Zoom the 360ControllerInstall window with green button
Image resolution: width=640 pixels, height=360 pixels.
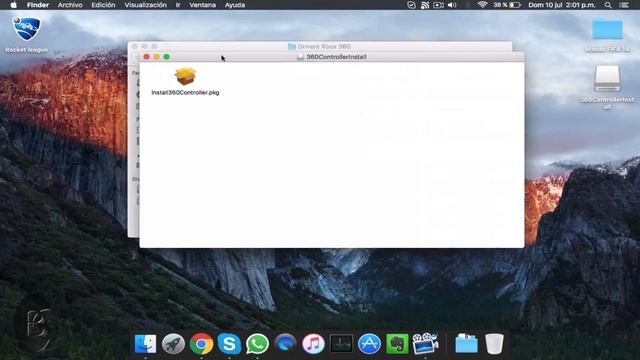click(167, 57)
